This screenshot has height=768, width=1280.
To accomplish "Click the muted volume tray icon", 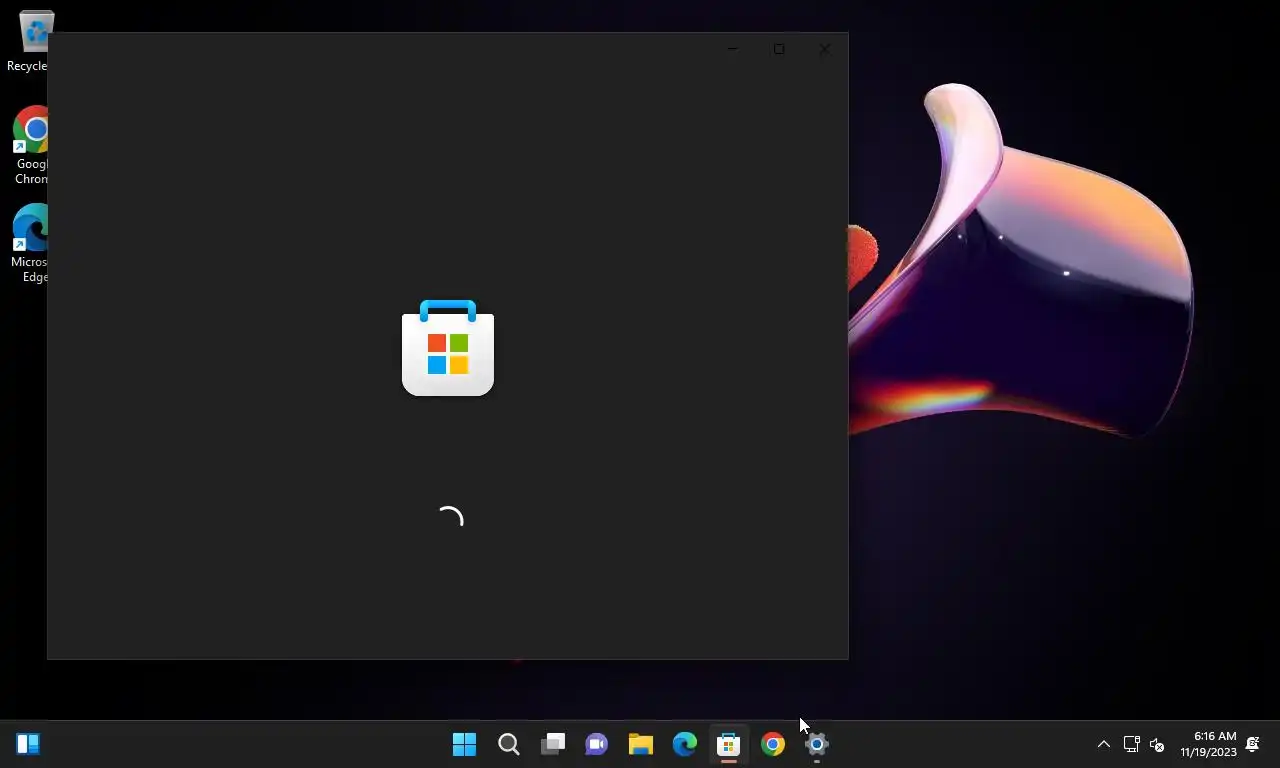I will [1157, 744].
